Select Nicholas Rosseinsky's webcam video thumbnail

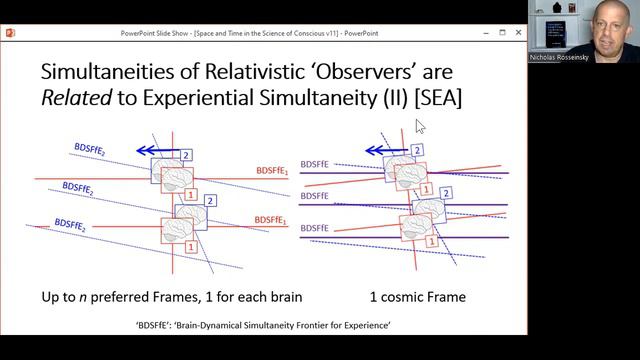(x=584, y=31)
